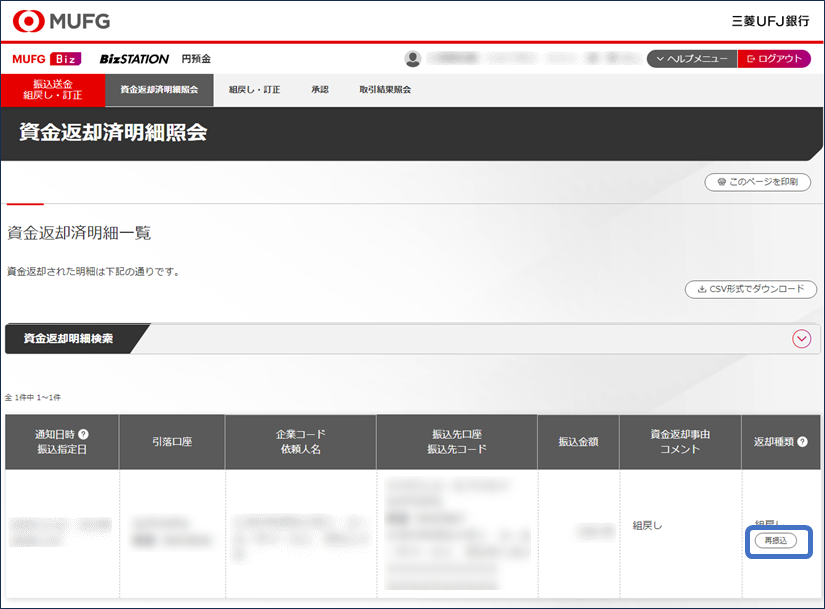Viewport: 825px width, 609px height.
Task: Click the MUFG Biz logo
Action: pyautogui.click(x=46, y=59)
